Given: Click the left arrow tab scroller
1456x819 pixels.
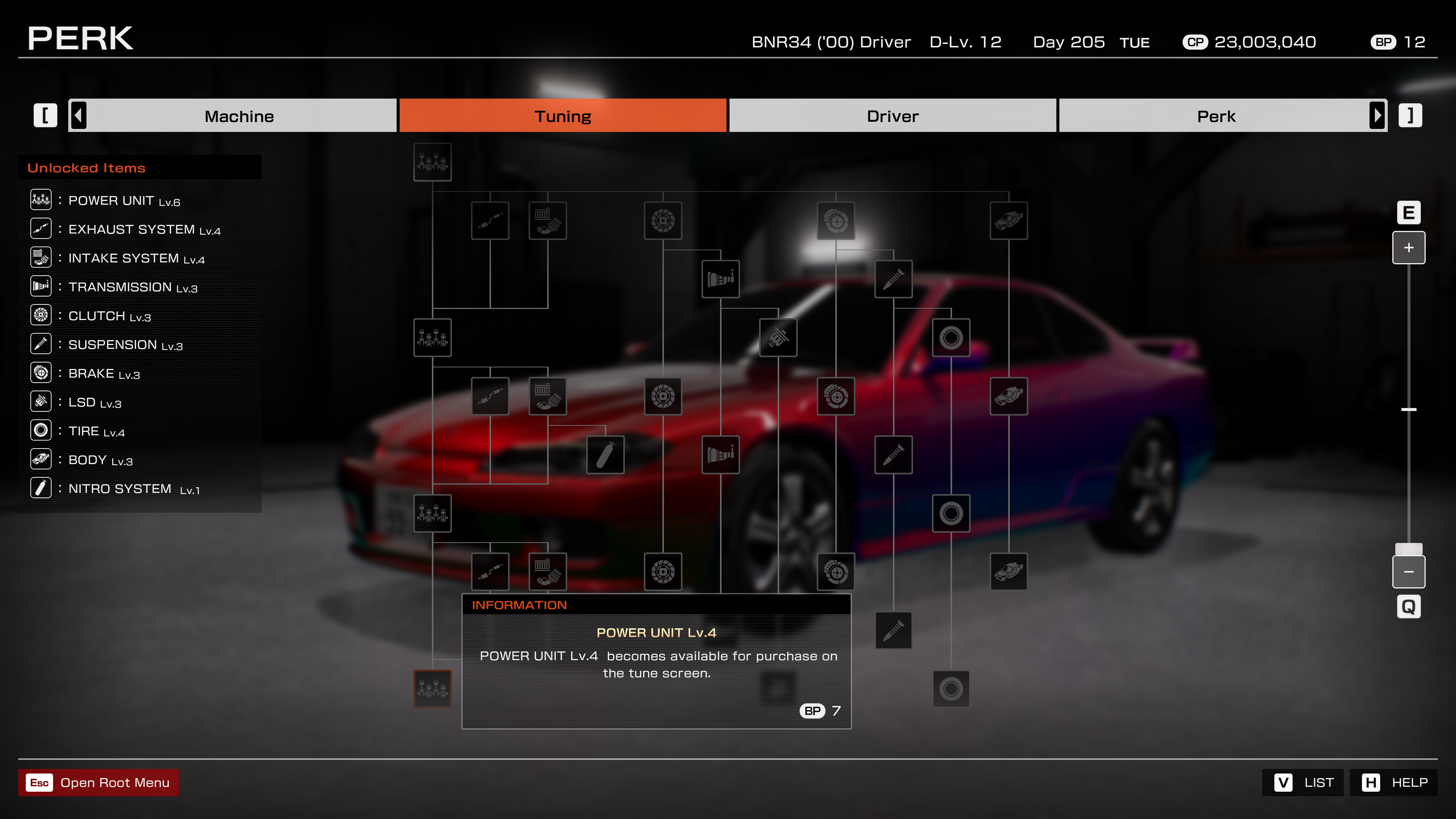Looking at the screenshot, I should [78, 116].
